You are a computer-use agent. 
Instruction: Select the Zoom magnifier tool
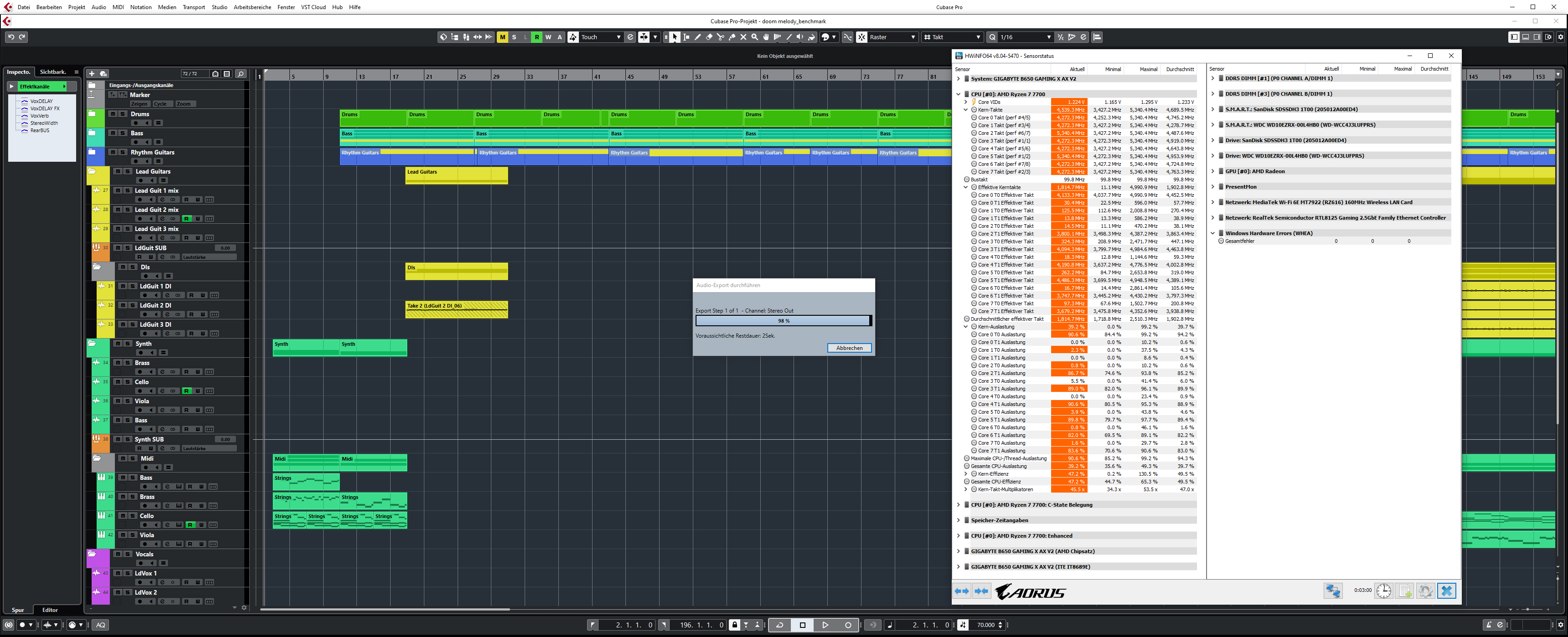pyautogui.click(x=755, y=37)
